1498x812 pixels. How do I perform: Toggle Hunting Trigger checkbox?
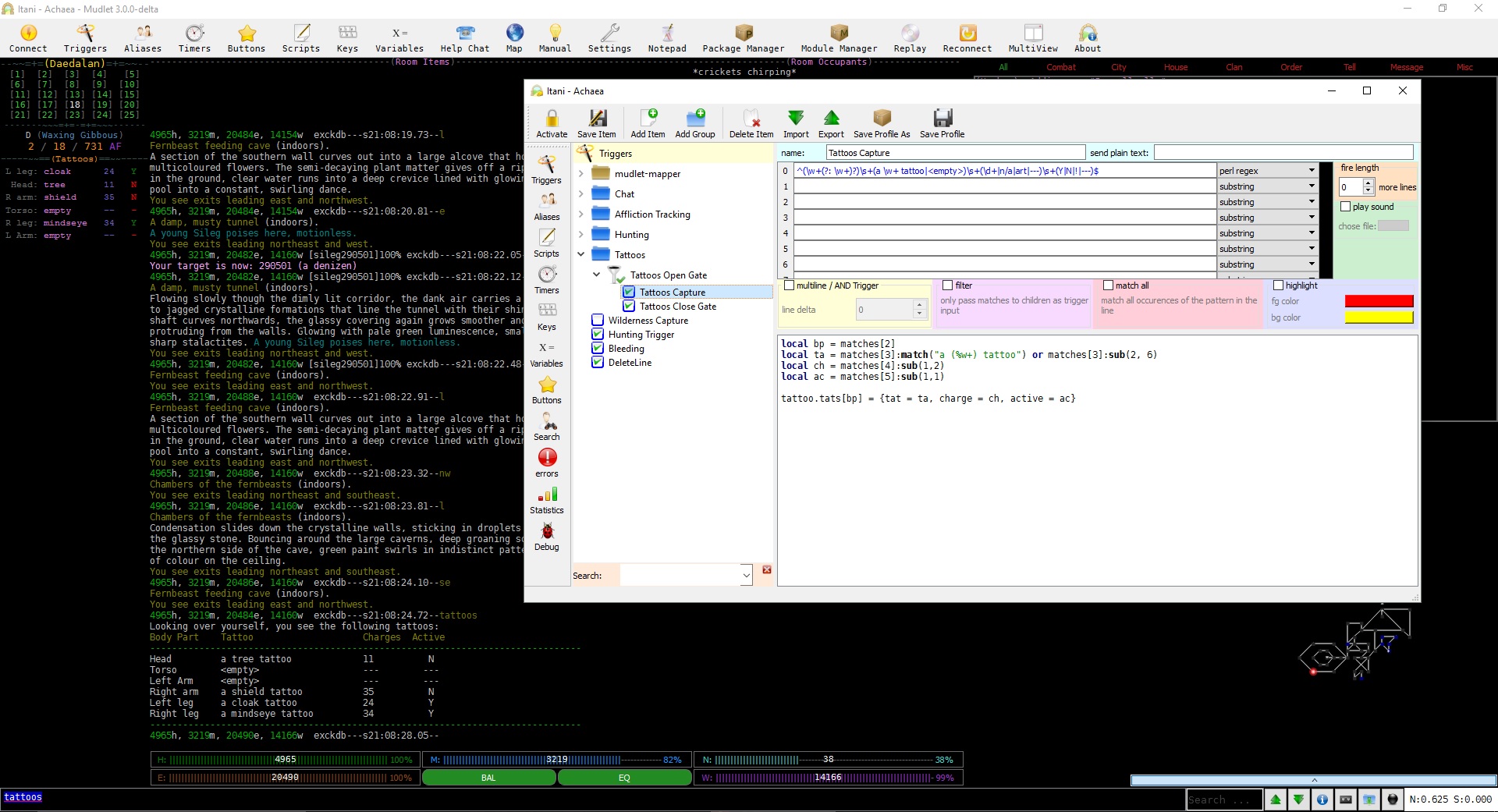598,335
